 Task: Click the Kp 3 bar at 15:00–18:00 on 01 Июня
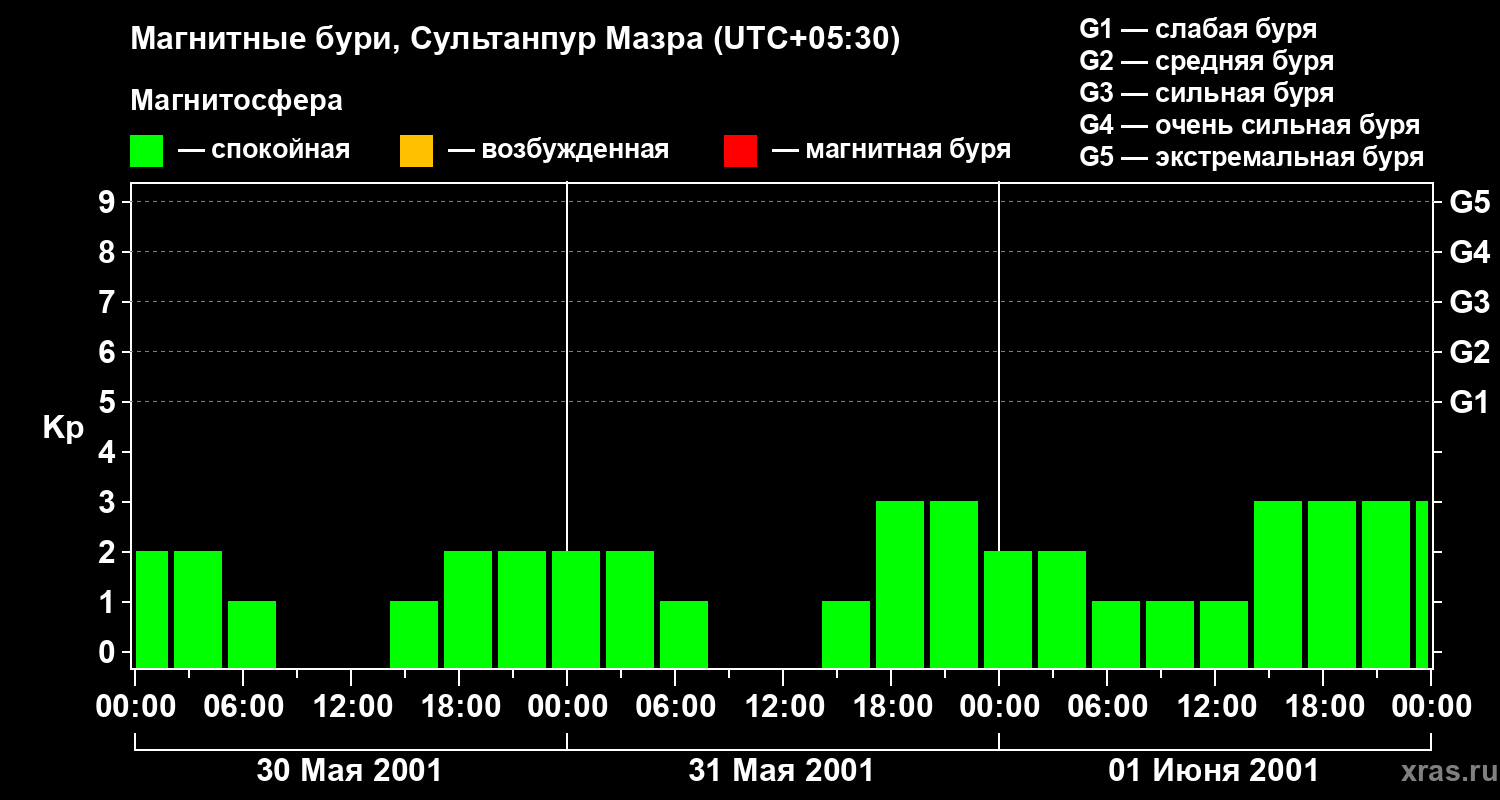(1278, 584)
